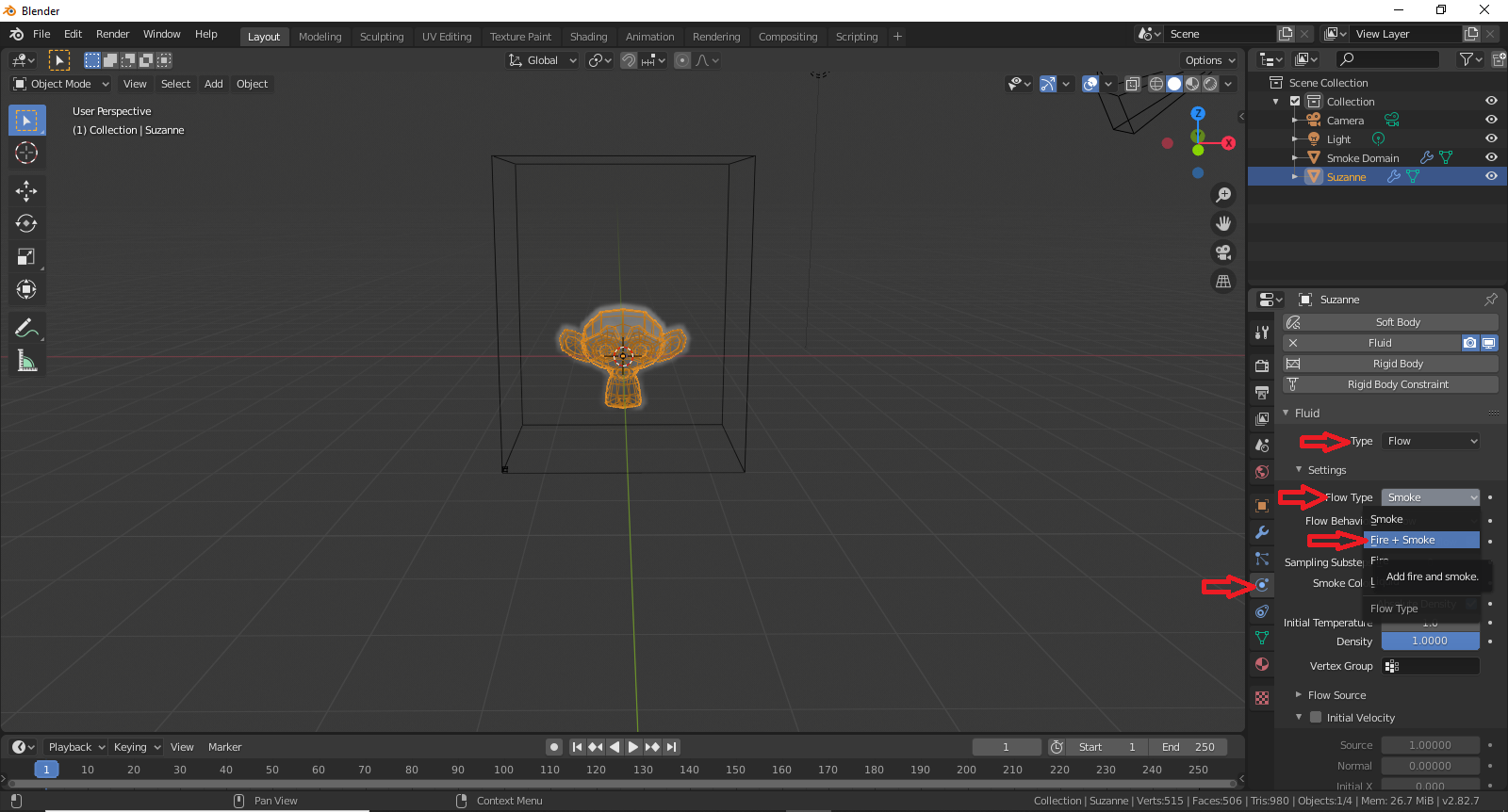Hide the Camera object in outliner
The image size is (1508, 812).
coord(1491,120)
